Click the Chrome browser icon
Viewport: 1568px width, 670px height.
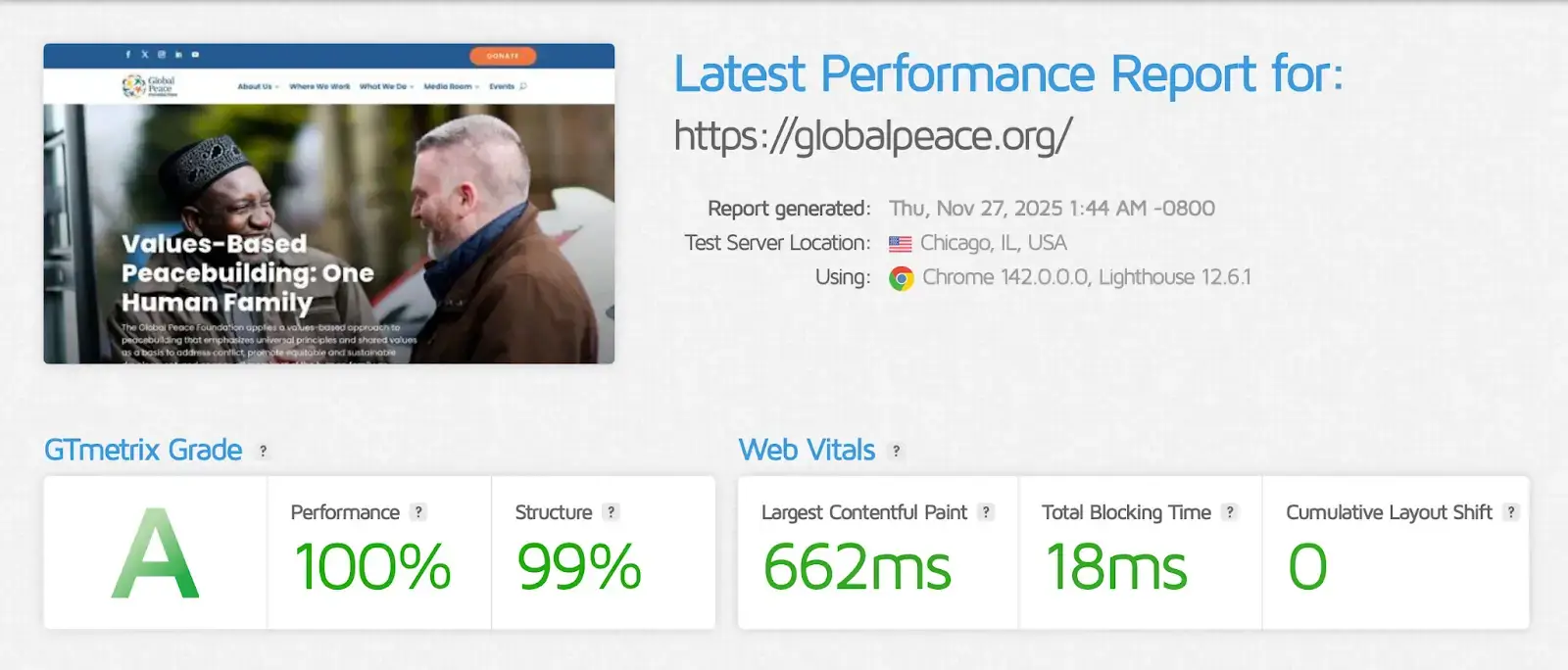(902, 278)
